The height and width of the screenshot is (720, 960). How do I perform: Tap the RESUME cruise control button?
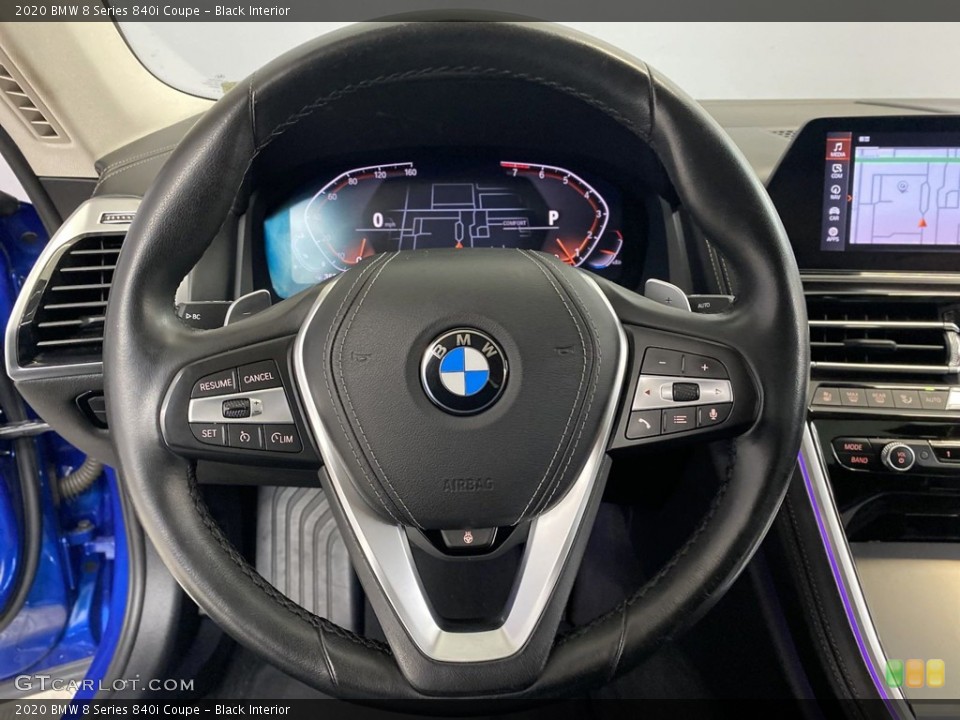[x=214, y=384]
